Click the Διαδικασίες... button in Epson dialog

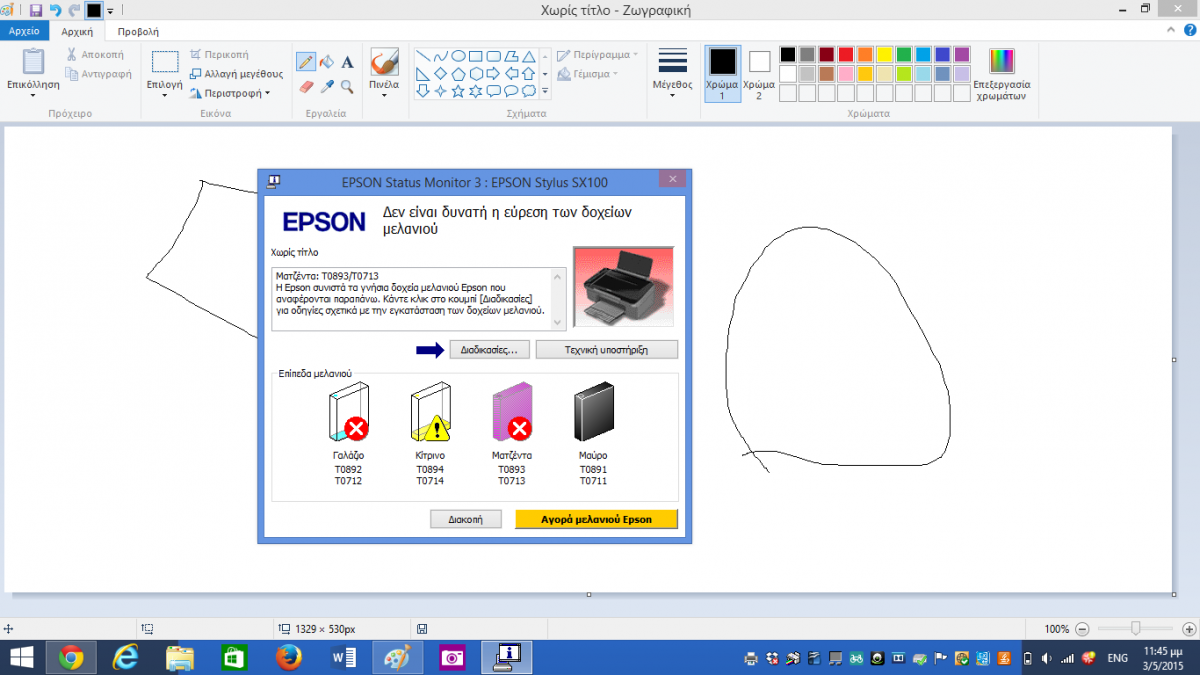tap(489, 350)
